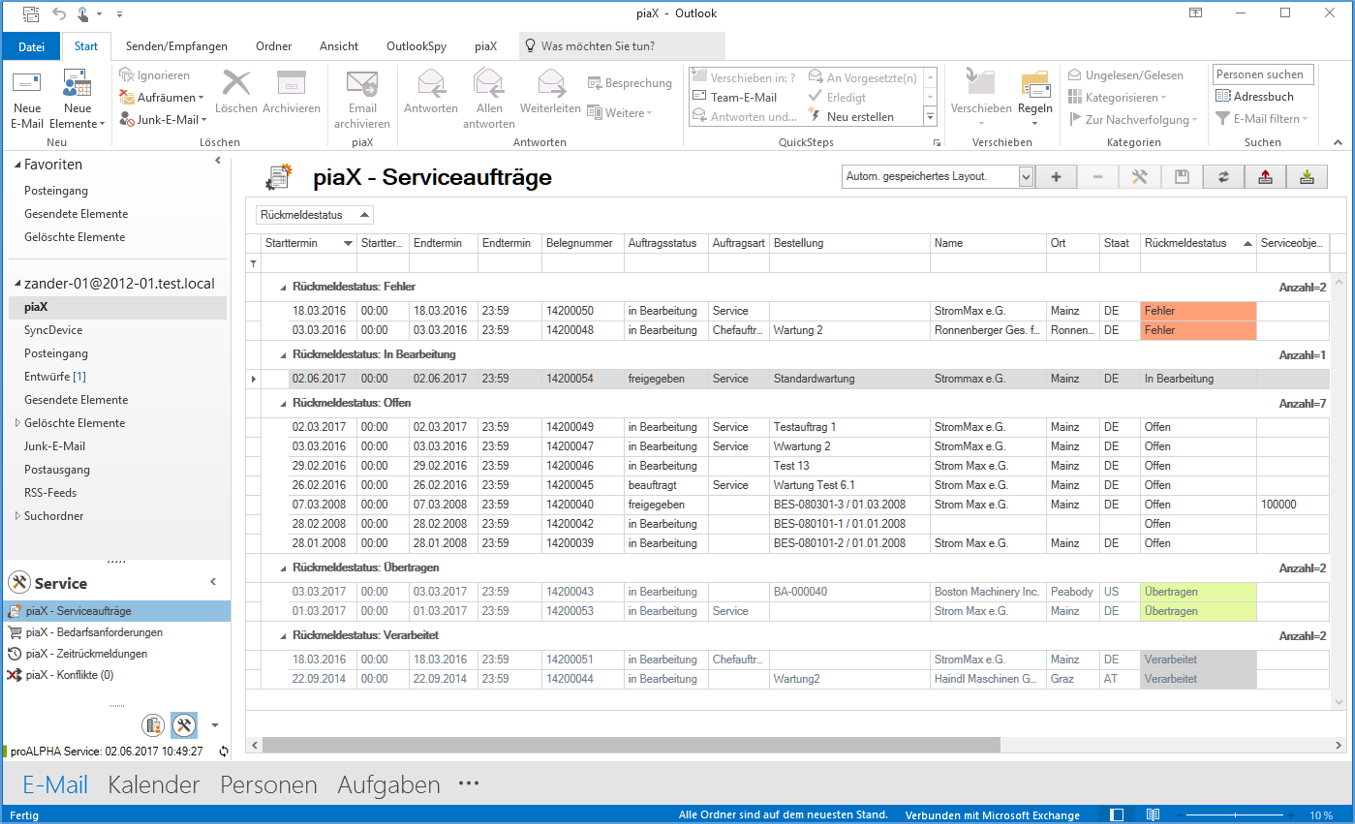1355x824 pixels.
Task: Open the Weitere dropdown in Antworten group
Action: click(x=620, y=113)
